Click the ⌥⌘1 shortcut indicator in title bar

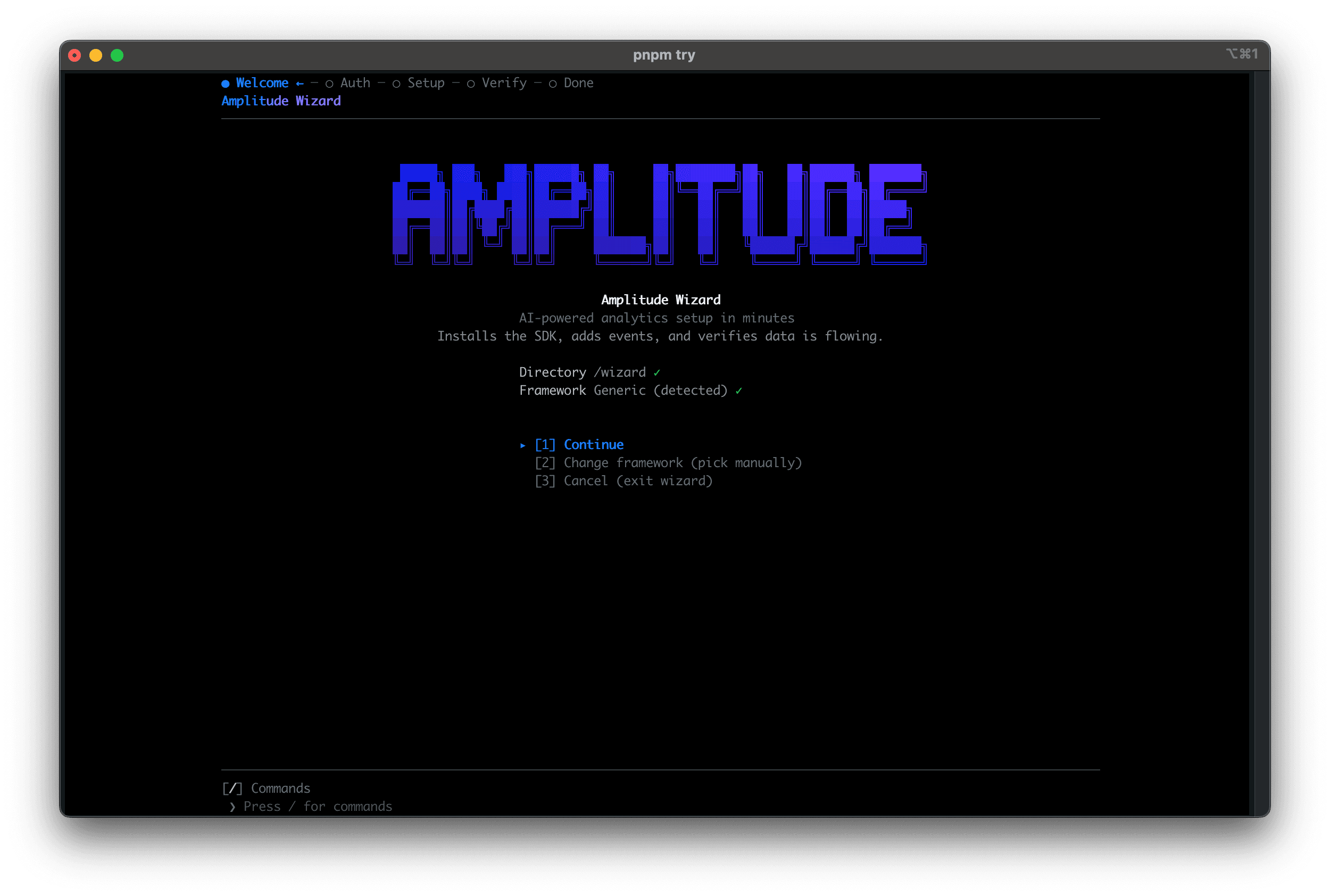pos(1242,54)
